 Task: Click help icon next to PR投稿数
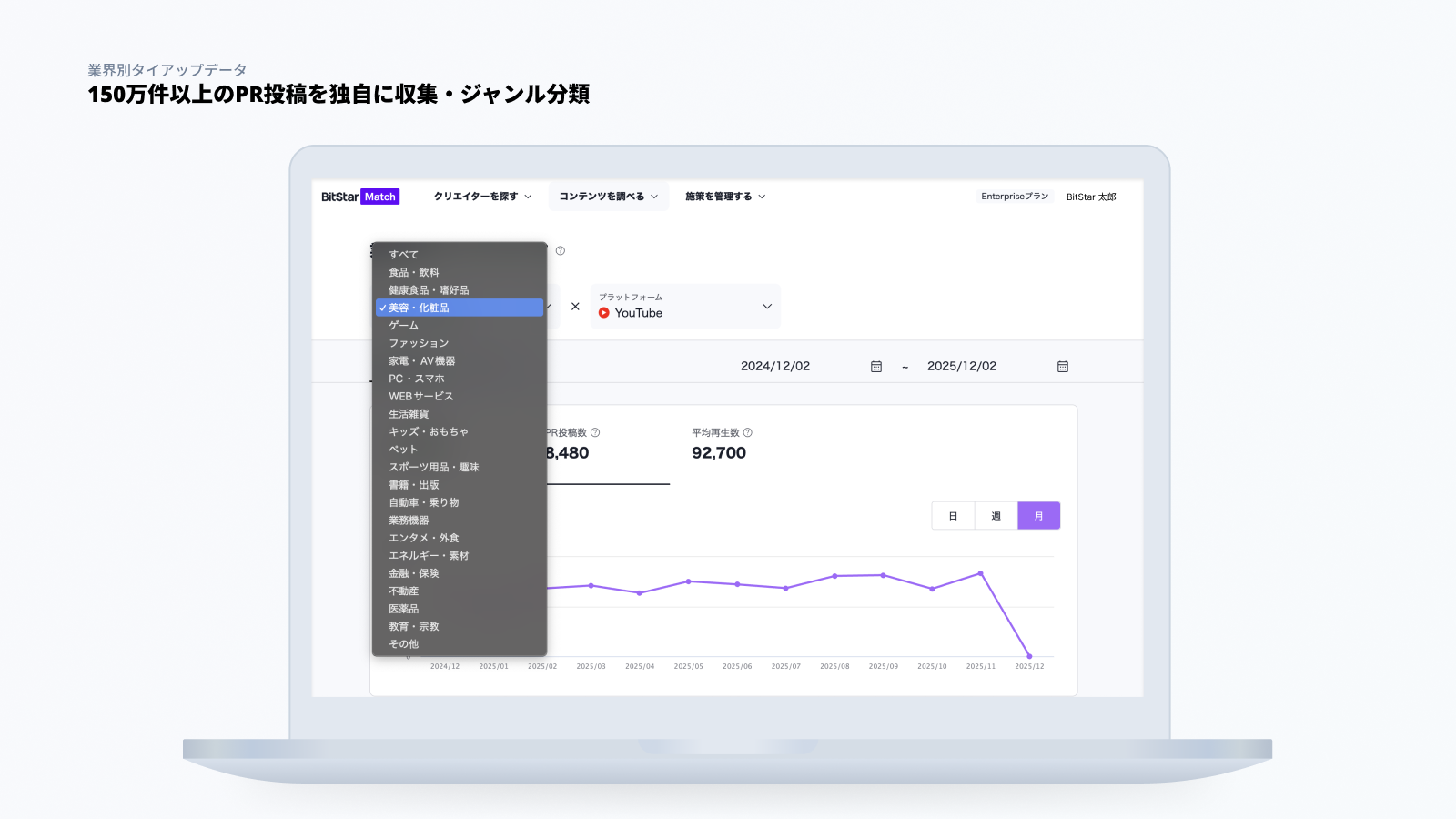click(595, 433)
